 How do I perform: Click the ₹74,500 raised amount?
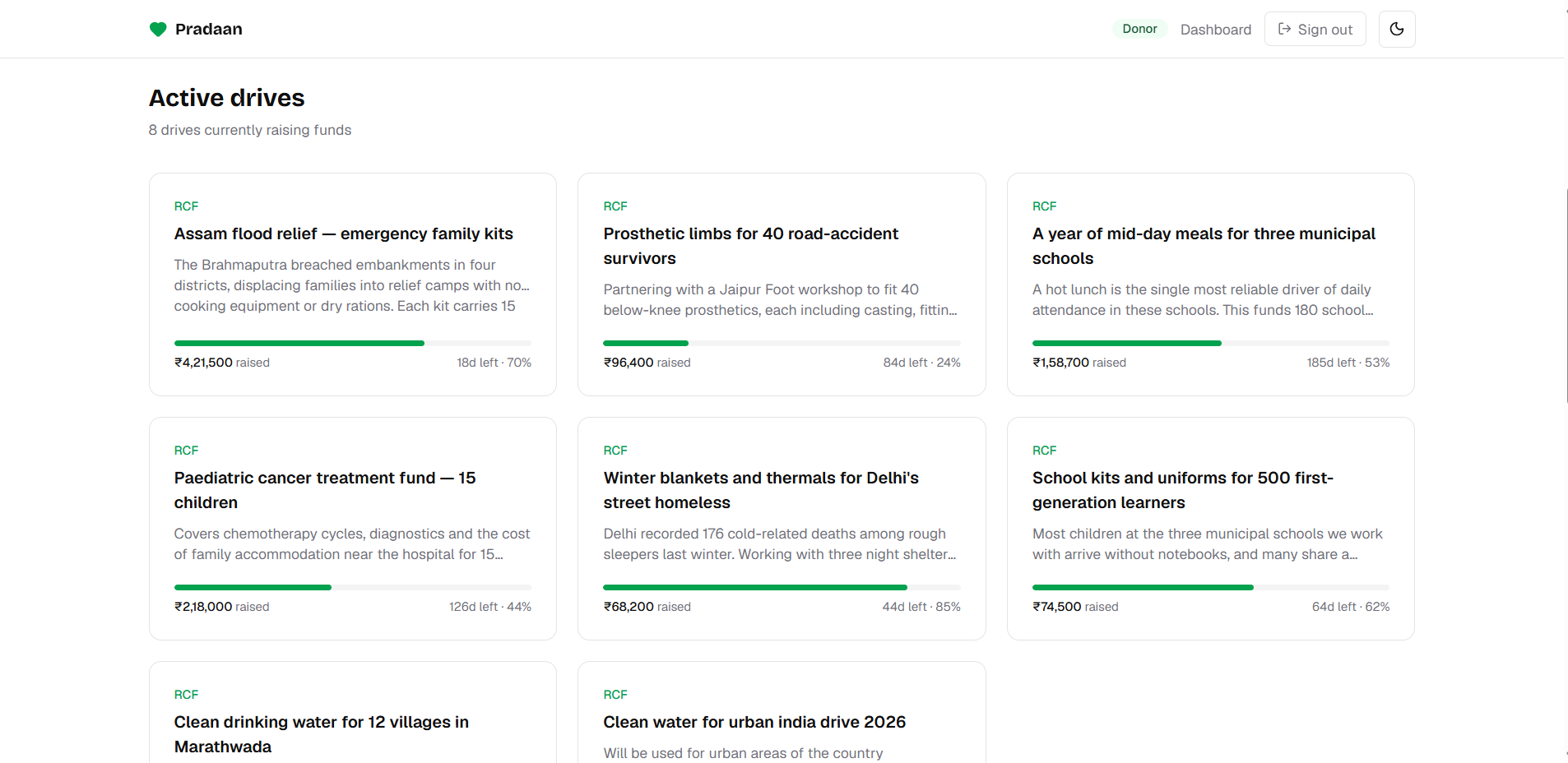pos(1075,607)
